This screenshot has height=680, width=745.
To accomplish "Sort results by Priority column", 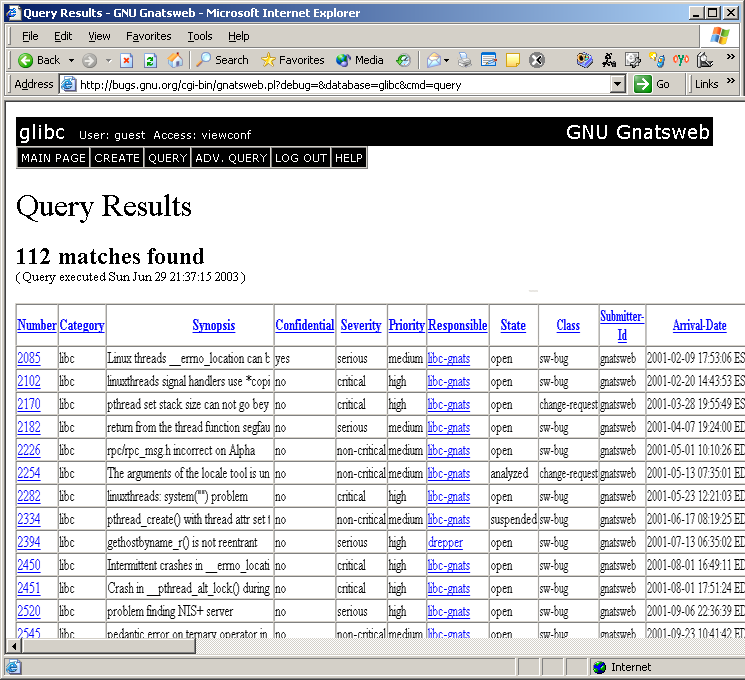I will (x=407, y=326).
